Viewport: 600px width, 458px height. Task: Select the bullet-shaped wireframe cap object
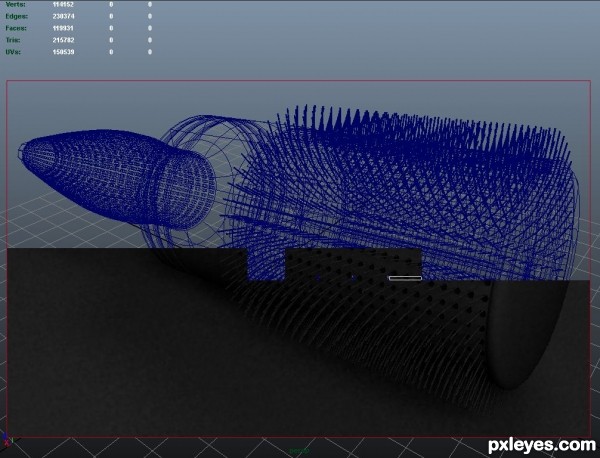[115, 178]
